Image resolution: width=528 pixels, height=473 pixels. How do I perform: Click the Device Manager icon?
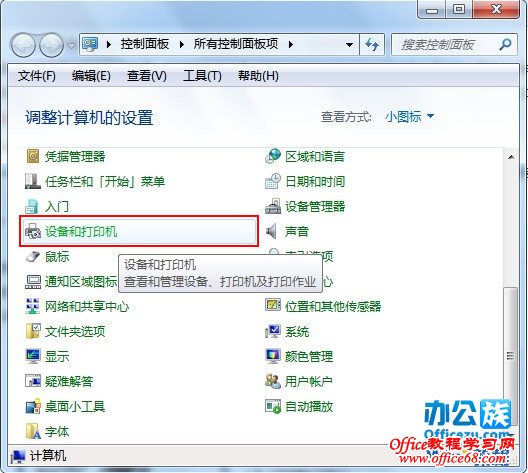[273, 206]
